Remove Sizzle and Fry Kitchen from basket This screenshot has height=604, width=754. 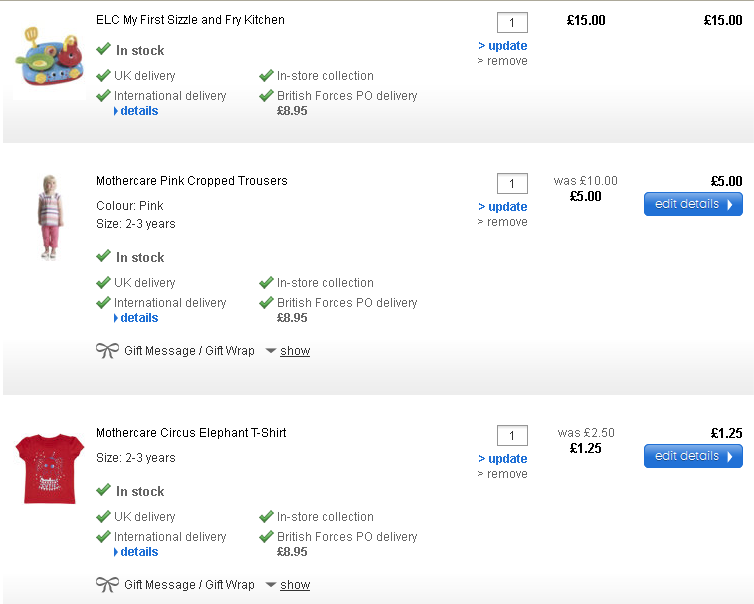[506, 61]
